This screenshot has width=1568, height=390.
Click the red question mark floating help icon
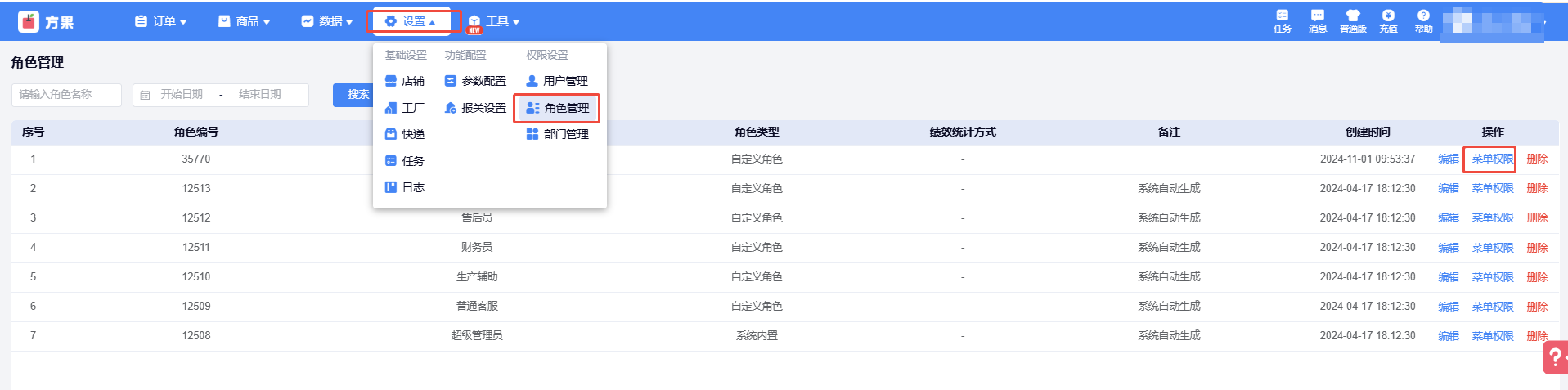click(x=1555, y=357)
